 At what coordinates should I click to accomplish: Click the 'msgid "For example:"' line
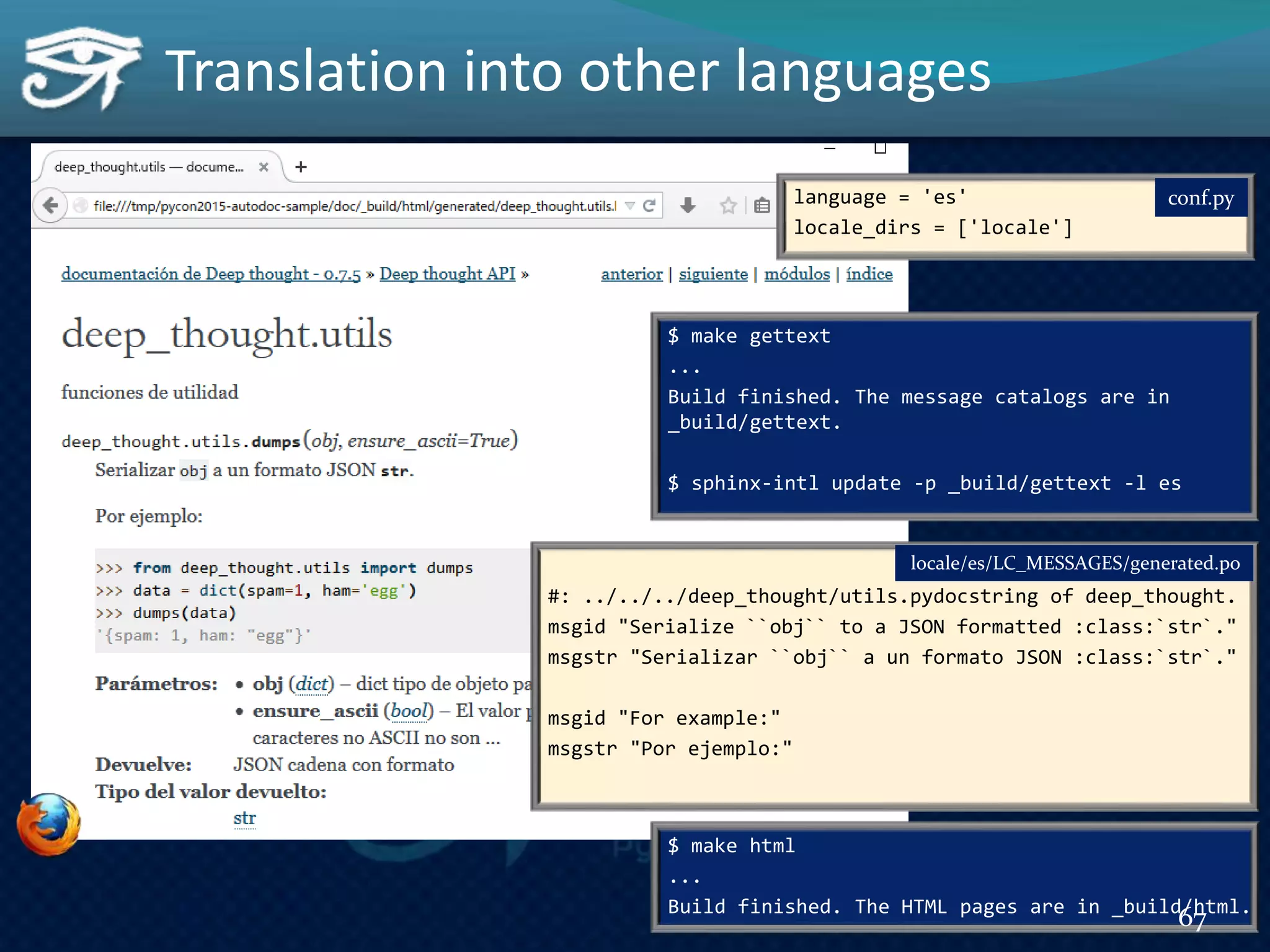tap(664, 718)
